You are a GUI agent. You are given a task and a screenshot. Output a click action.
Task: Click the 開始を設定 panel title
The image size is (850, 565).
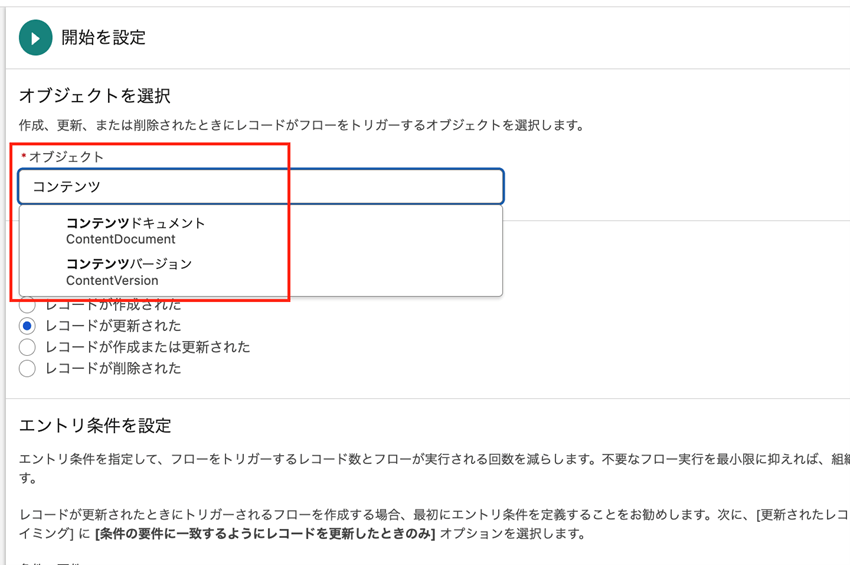click(103, 38)
